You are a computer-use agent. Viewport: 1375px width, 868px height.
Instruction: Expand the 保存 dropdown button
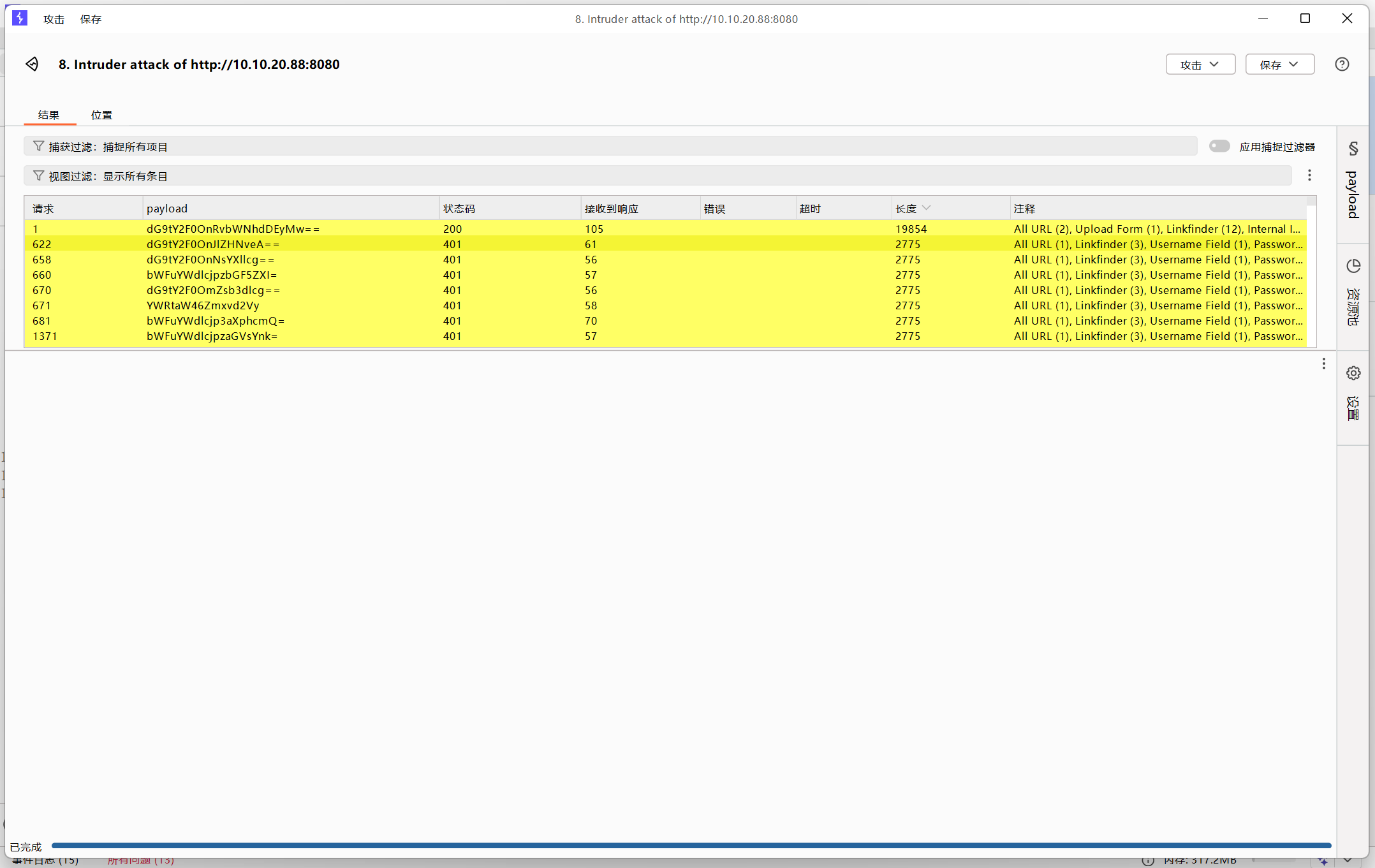[1279, 64]
